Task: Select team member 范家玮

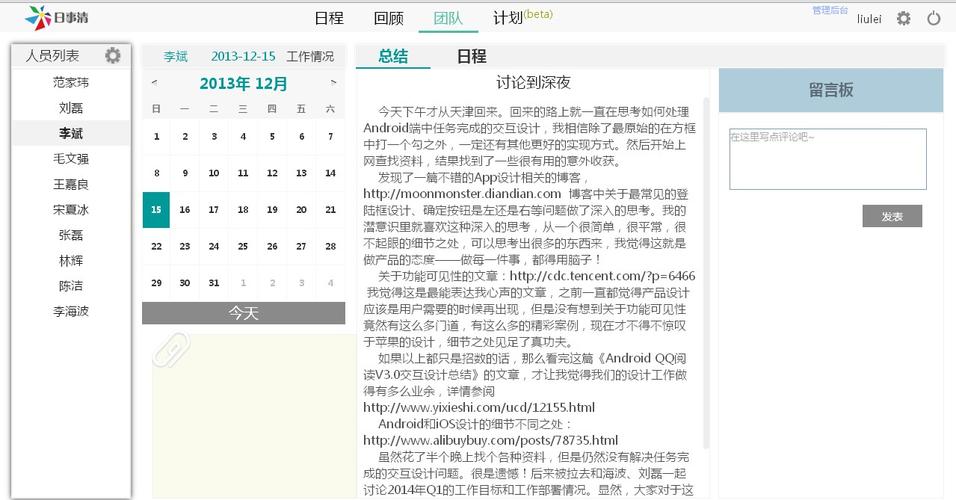Action: tap(71, 82)
